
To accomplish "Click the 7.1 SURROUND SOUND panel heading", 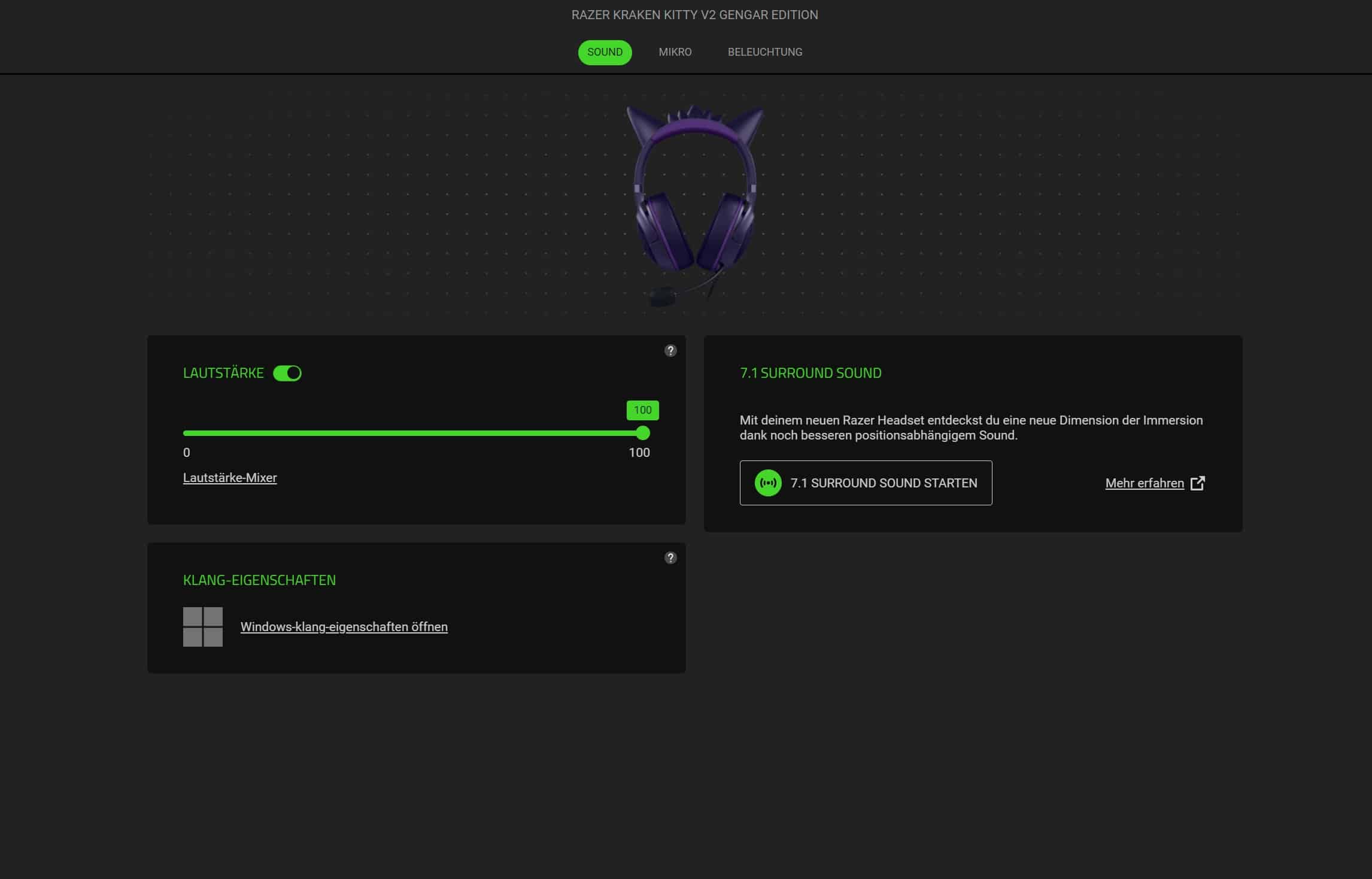I will click(x=811, y=373).
